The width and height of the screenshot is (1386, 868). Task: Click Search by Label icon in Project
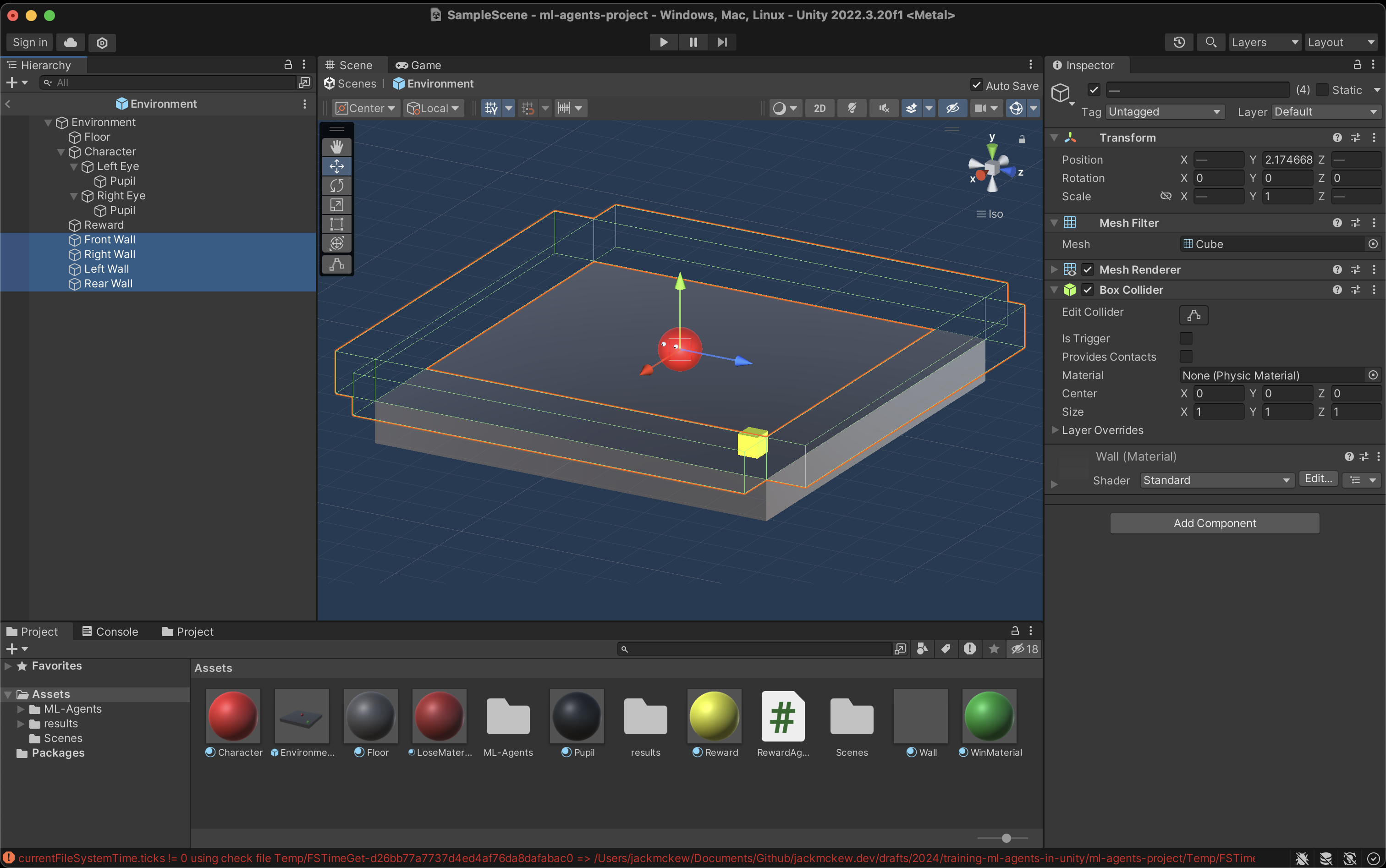pyautogui.click(x=946, y=648)
